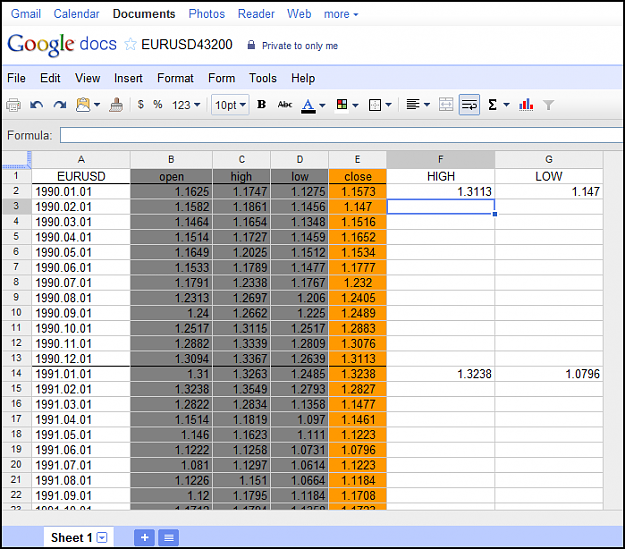Image resolution: width=625 pixels, height=549 pixels.
Task: Insert a chart with chart icon
Action: [526, 105]
